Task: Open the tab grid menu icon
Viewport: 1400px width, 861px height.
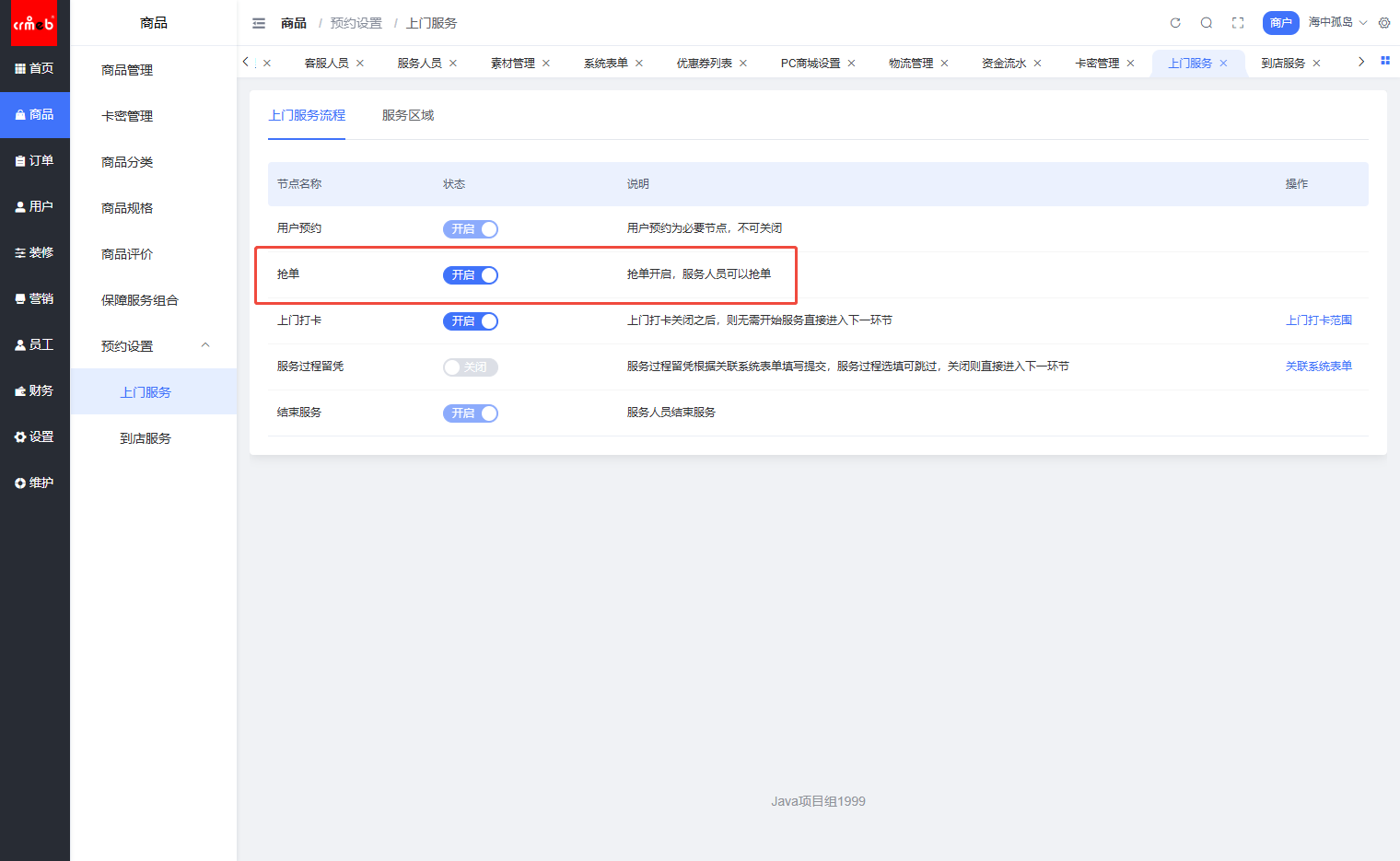Action: (1385, 61)
